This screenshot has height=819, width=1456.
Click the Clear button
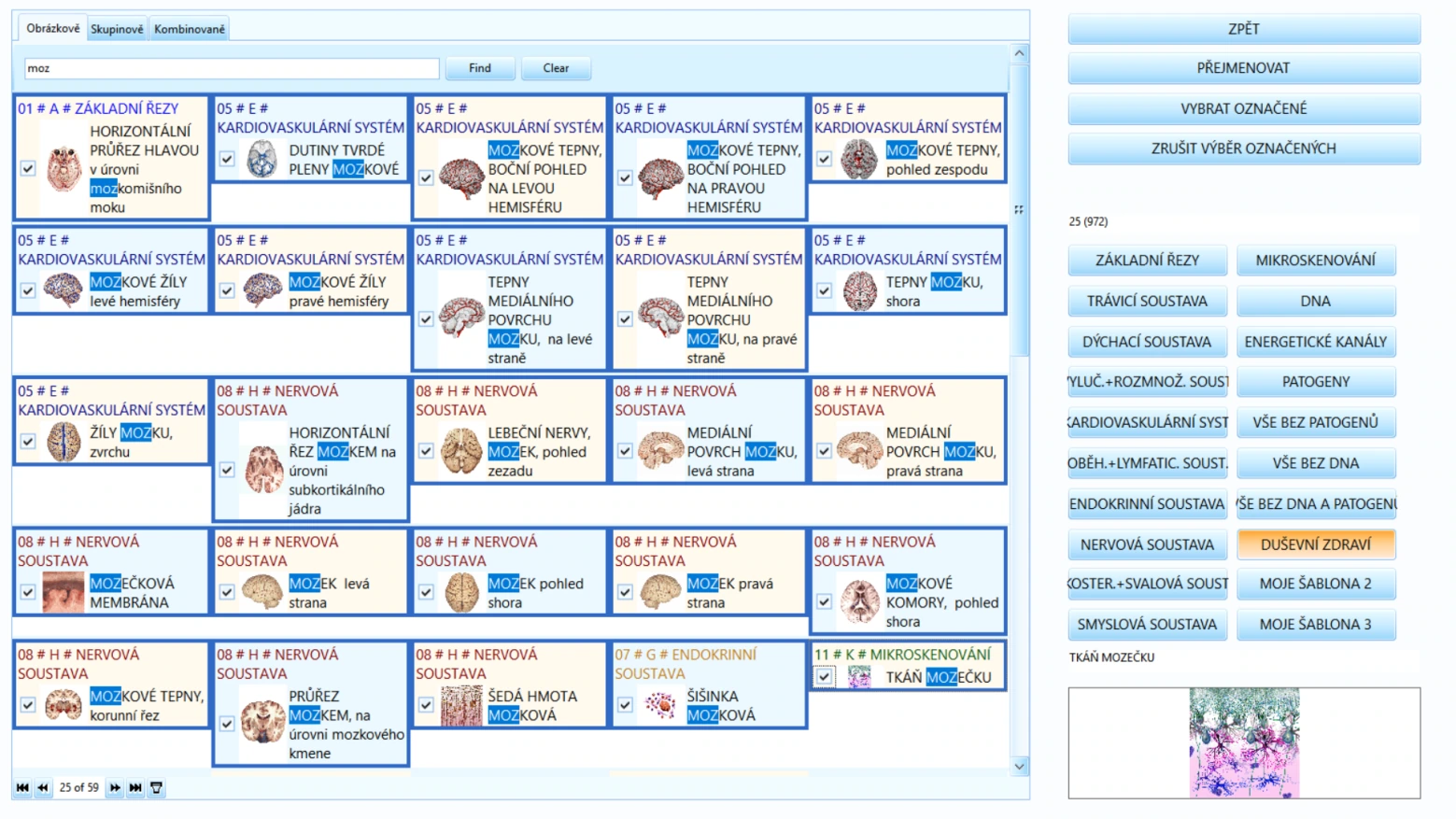tap(556, 68)
